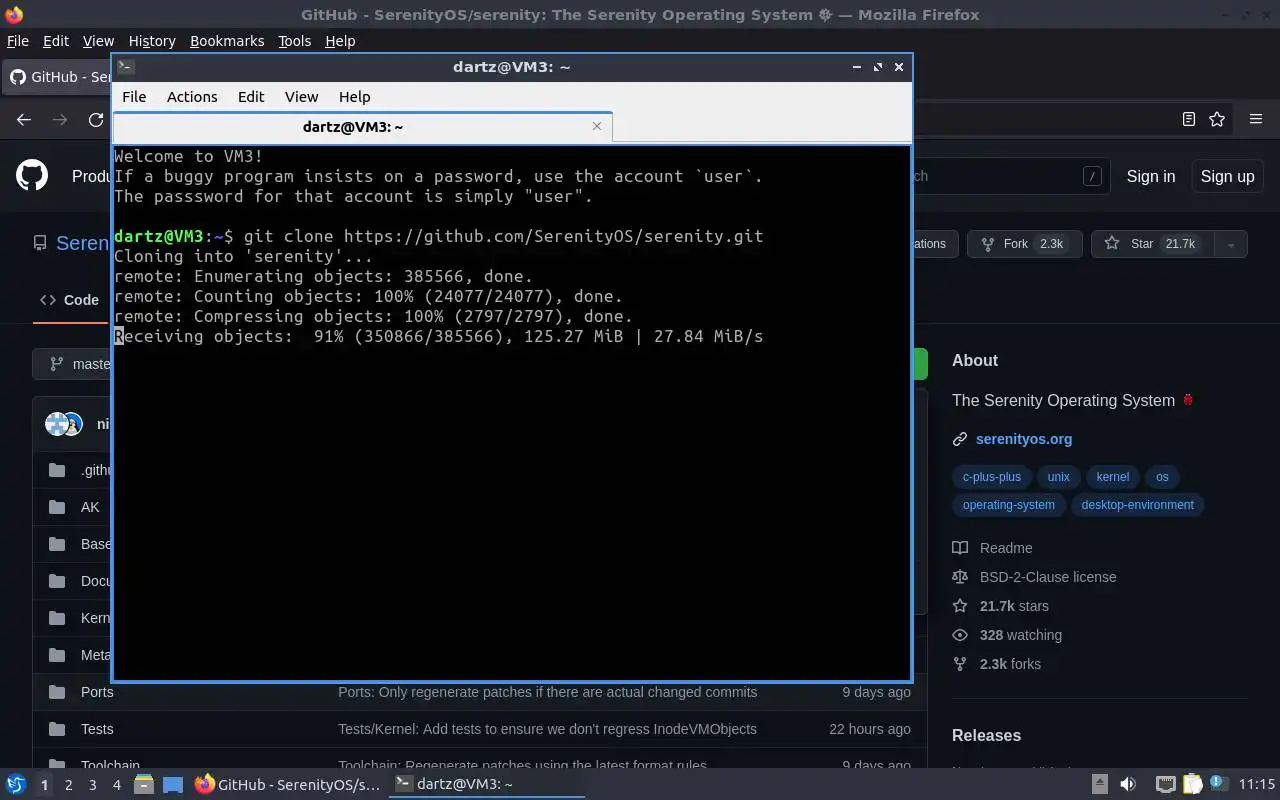Viewport: 1280px width, 800px height.
Task: Click the unix topic tag
Action: tap(1058, 477)
